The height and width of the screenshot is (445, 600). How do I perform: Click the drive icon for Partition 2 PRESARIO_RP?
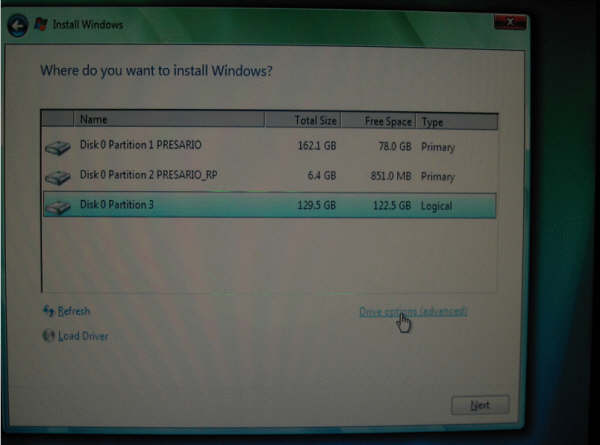pyautogui.click(x=58, y=177)
